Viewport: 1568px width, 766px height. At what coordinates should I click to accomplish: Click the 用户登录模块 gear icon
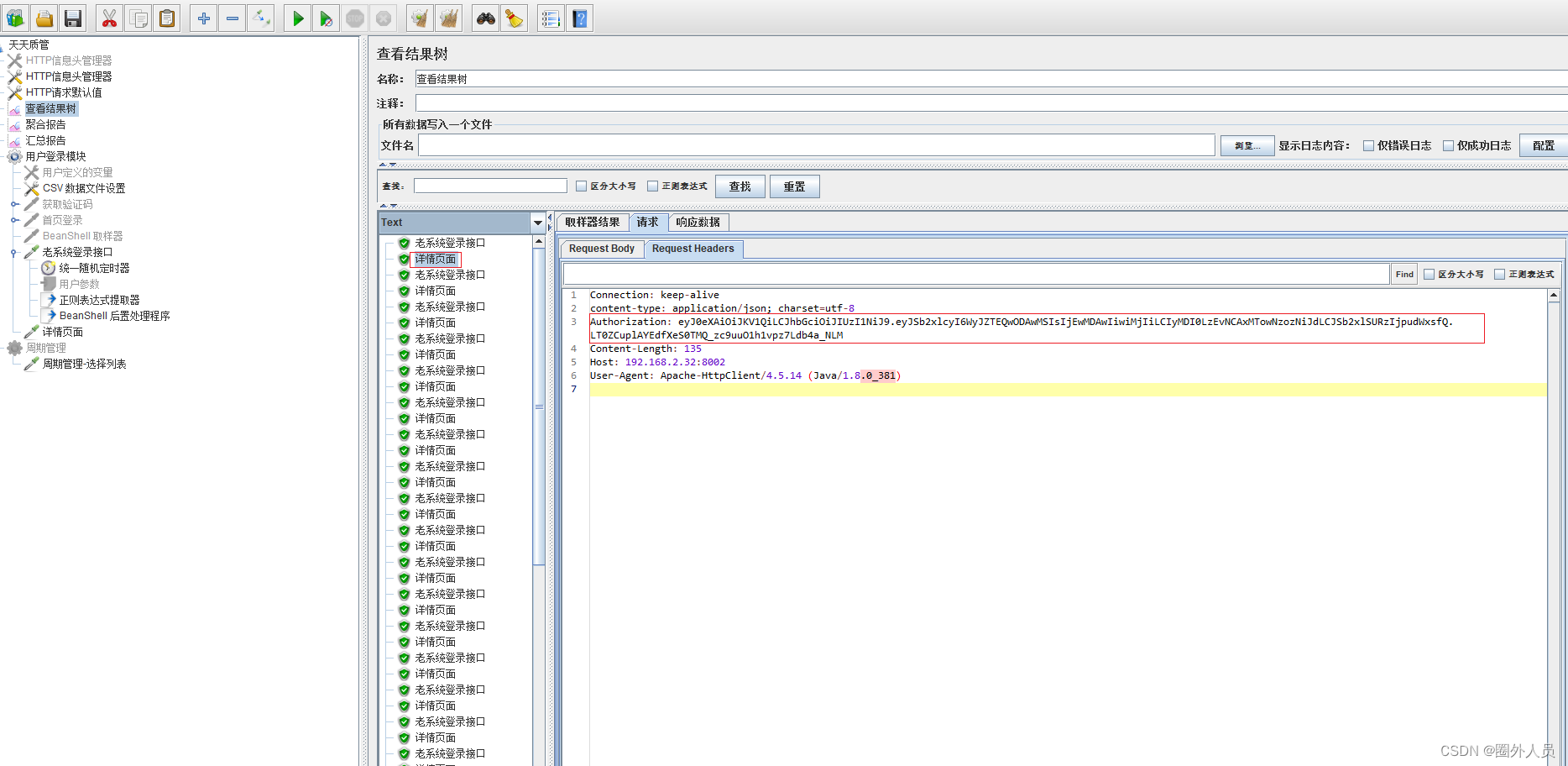click(15, 156)
